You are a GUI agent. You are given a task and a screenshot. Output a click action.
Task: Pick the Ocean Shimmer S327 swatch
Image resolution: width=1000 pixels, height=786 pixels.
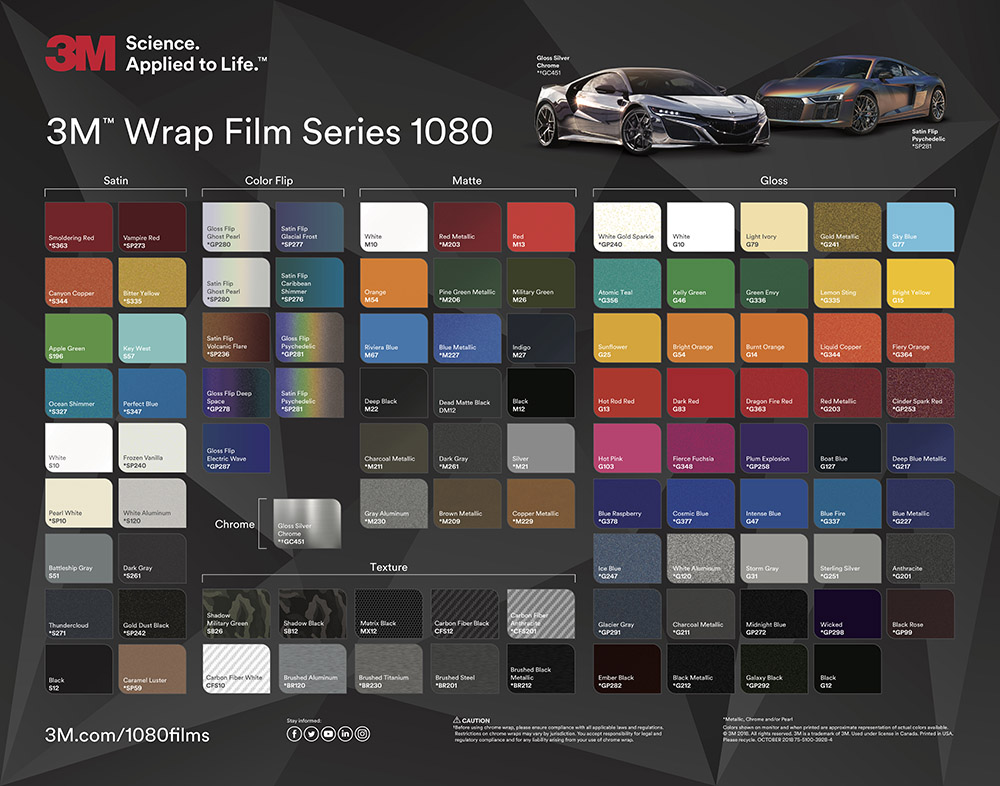click(x=78, y=393)
